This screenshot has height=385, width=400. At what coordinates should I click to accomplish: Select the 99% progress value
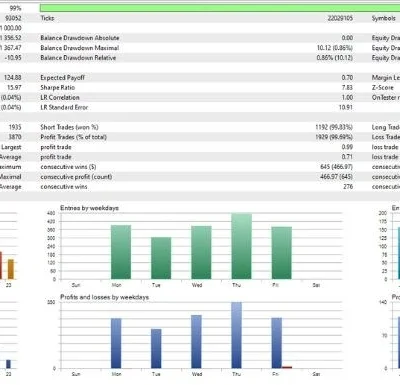tap(15, 8)
